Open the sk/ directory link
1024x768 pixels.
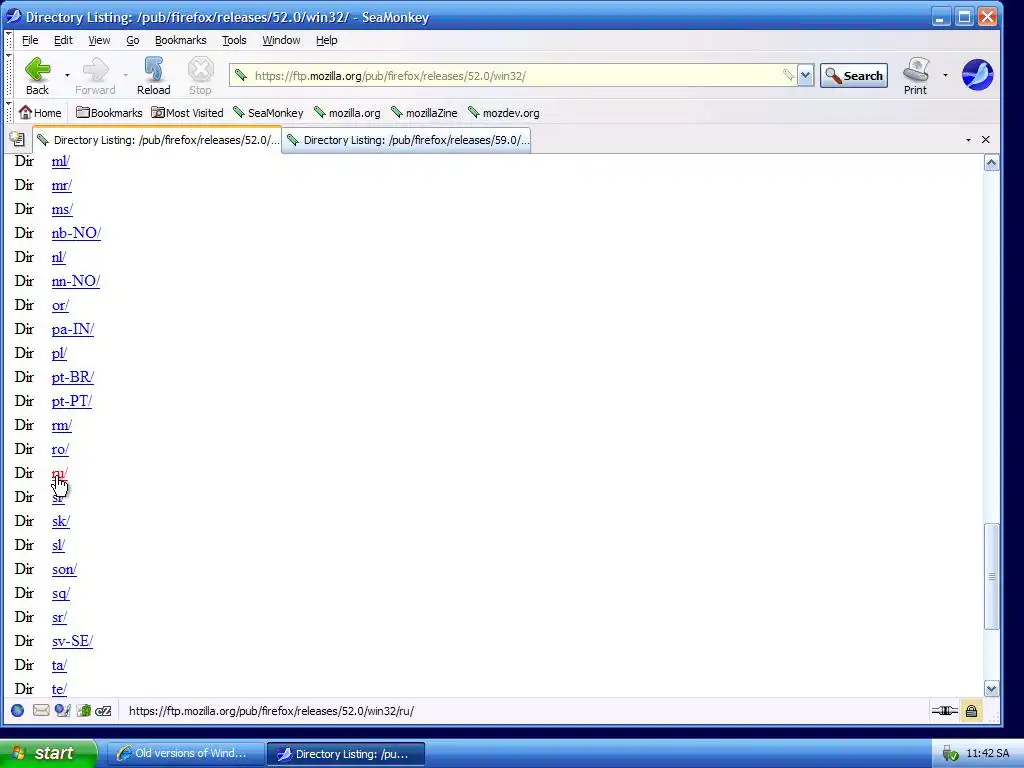tap(61, 521)
